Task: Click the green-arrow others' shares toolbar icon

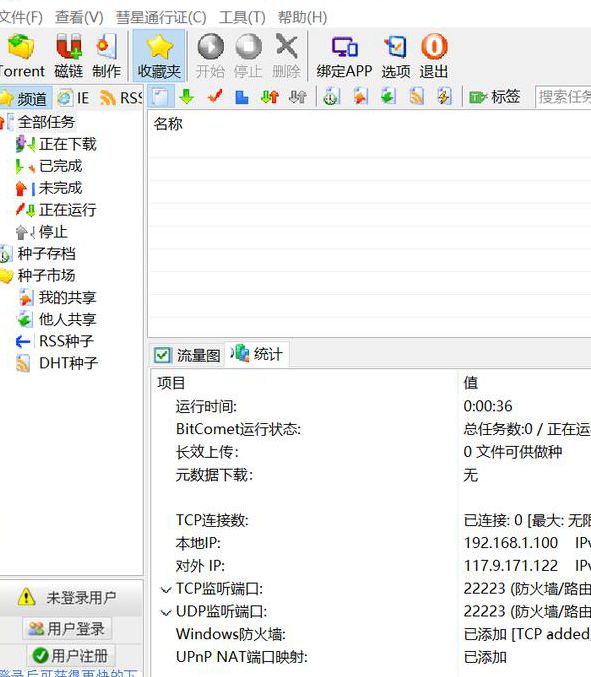Action: (x=388, y=97)
